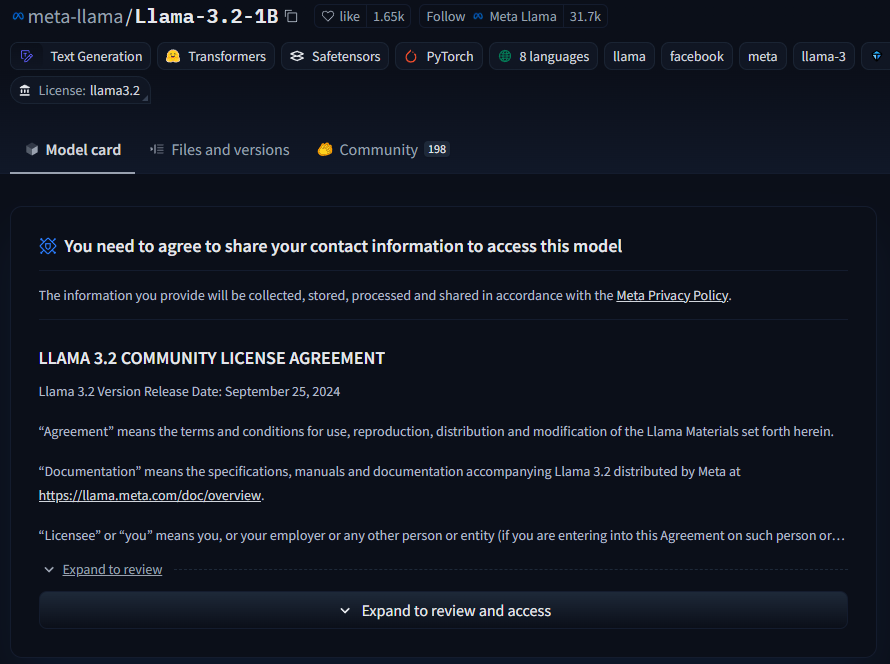
Task: Click the PyTorch flame icon
Action: 410,56
